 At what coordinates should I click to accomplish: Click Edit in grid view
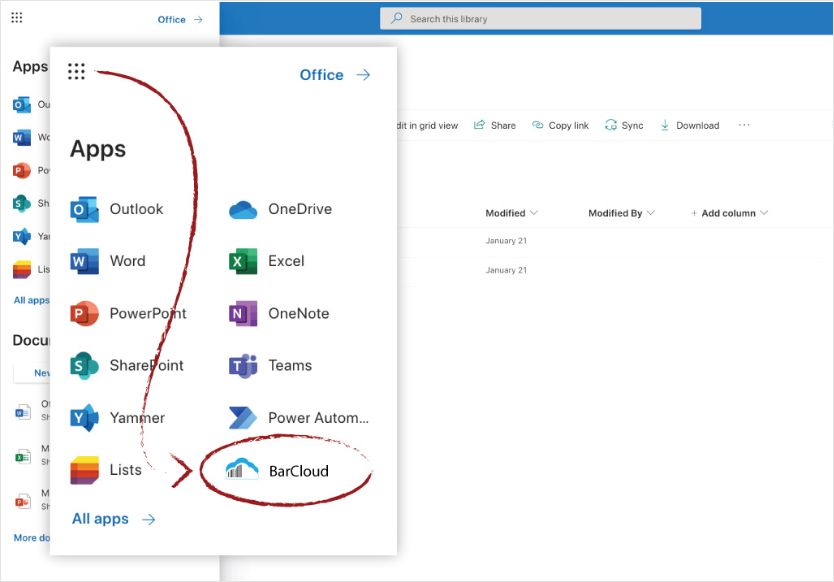coord(427,126)
